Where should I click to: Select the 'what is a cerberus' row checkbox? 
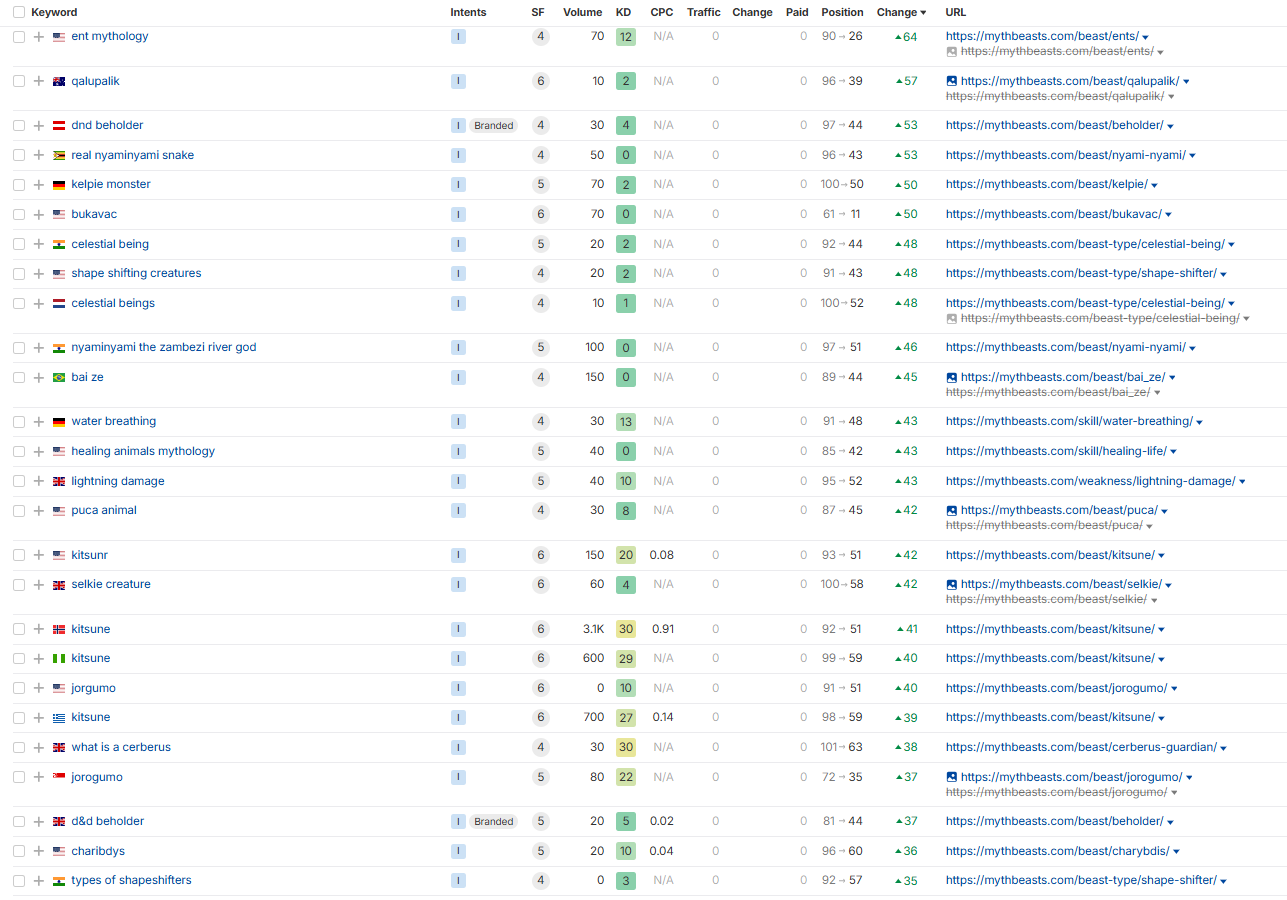tap(19, 748)
